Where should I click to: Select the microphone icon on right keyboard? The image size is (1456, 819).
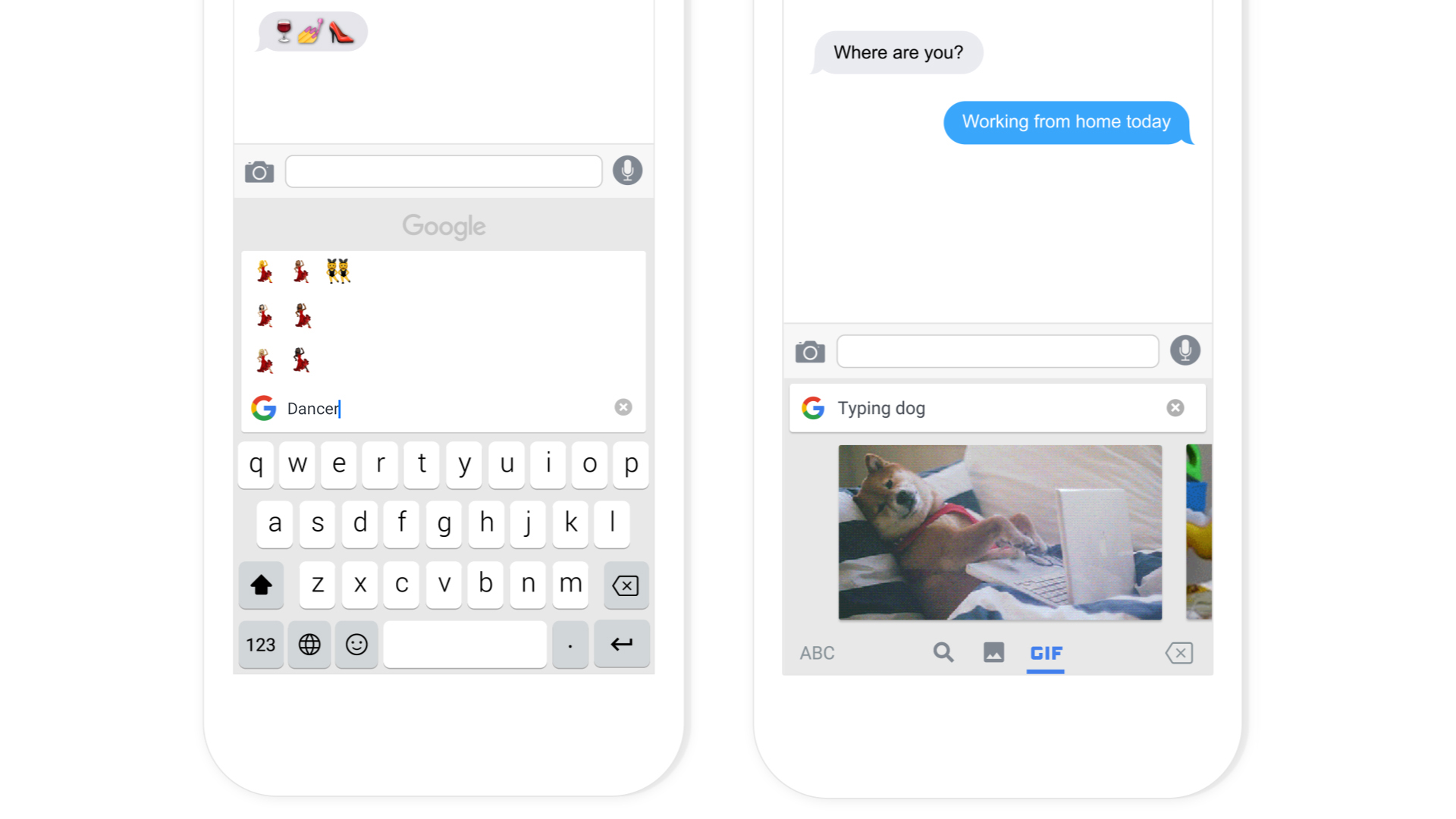(1182, 351)
